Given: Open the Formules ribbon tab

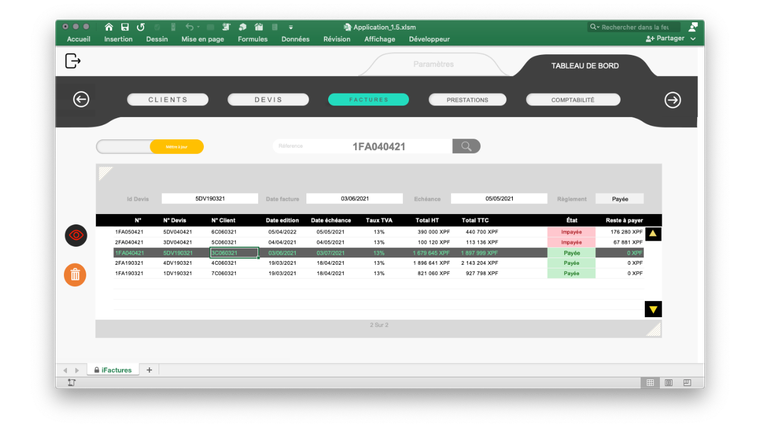Looking at the screenshot, I should click(253, 39).
